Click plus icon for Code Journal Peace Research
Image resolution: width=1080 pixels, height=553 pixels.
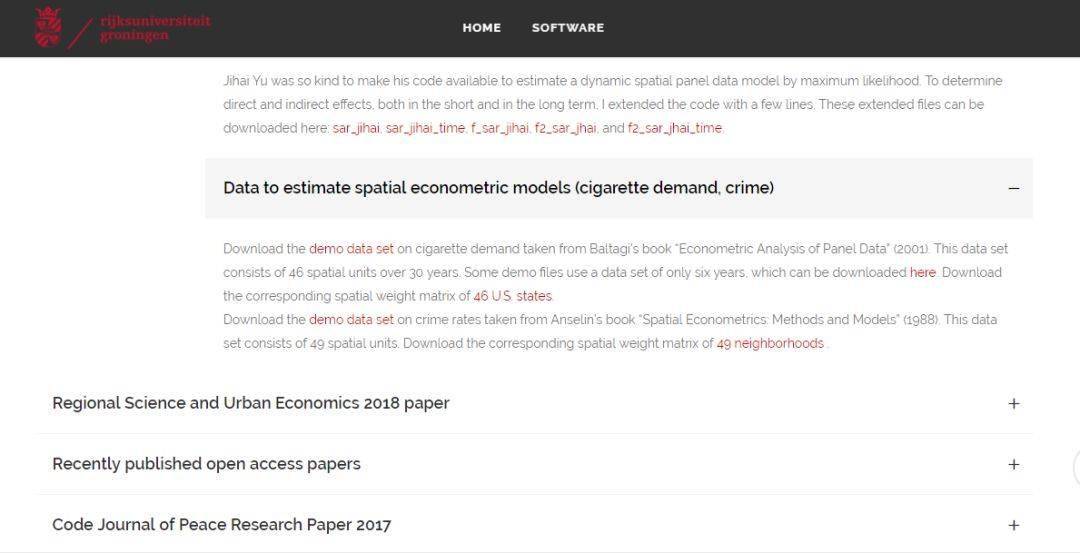coord(1013,526)
